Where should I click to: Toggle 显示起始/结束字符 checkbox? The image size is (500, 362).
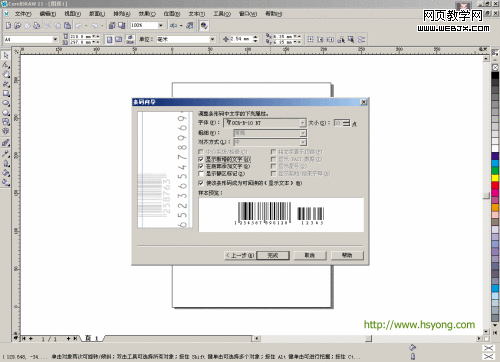click(x=273, y=174)
